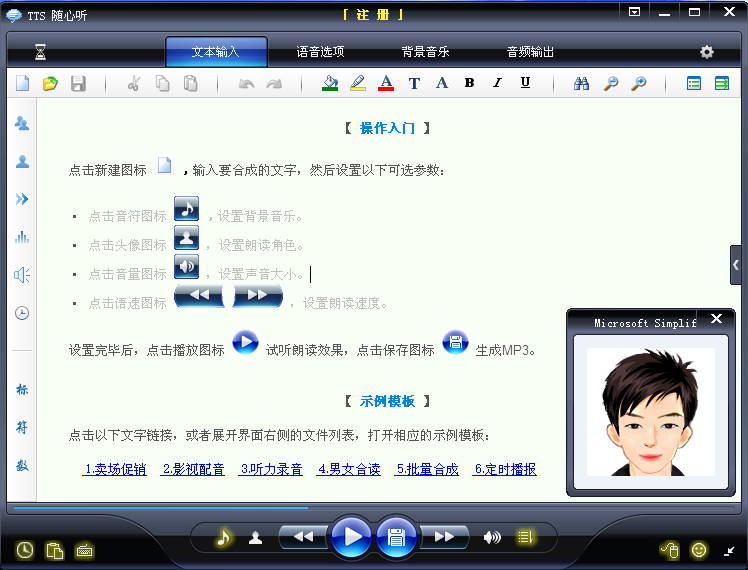Click the 符 icon in left sidebar
This screenshot has height=570, width=748.
pyautogui.click(x=22, y=427)
